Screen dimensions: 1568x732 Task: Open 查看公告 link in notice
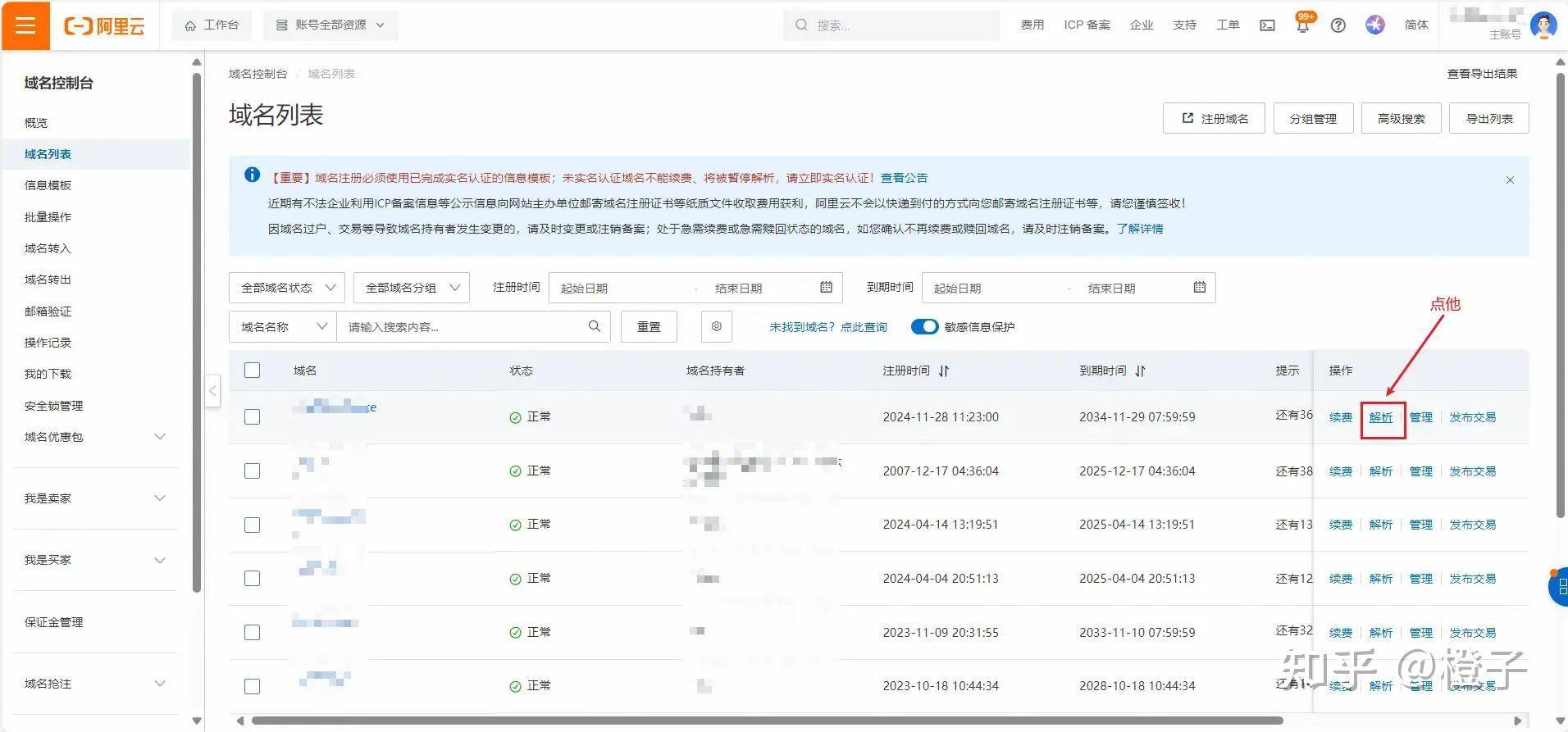point(904,178)
